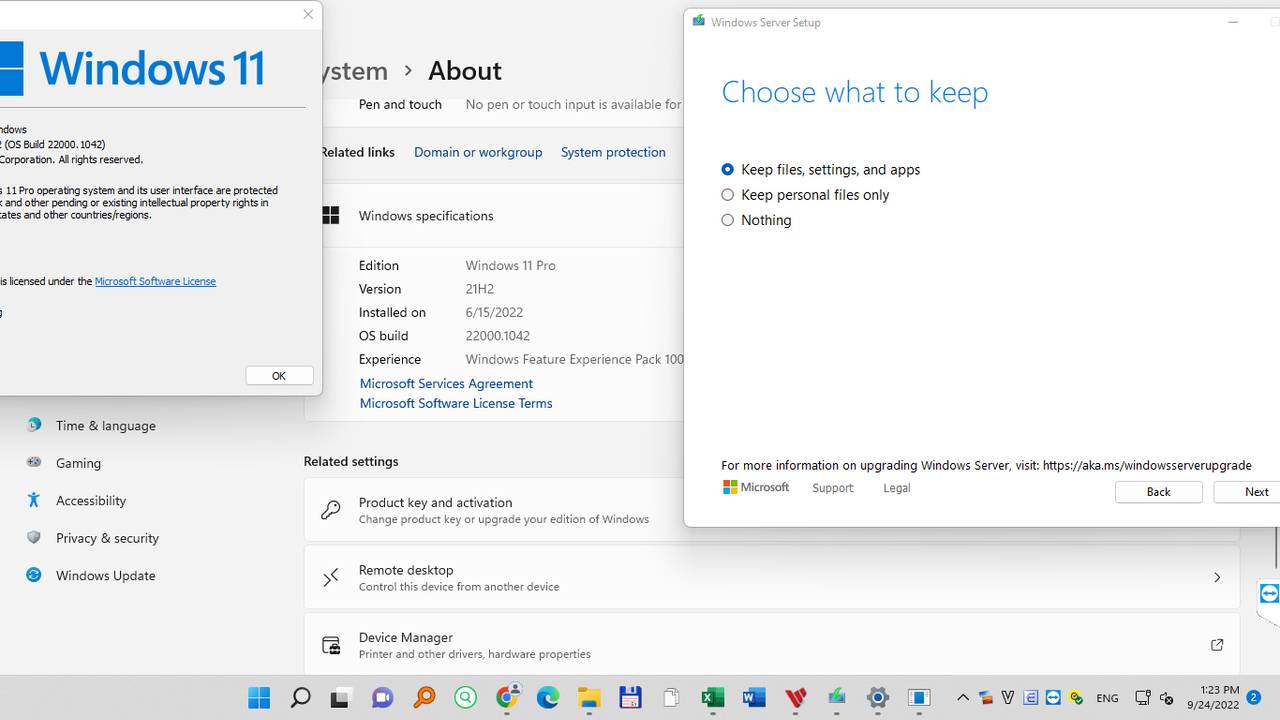Launch the purple Chat camera icon in taskbar
Image resolution: width=1280 pixels, height=720 pixels.
[382, 697]
